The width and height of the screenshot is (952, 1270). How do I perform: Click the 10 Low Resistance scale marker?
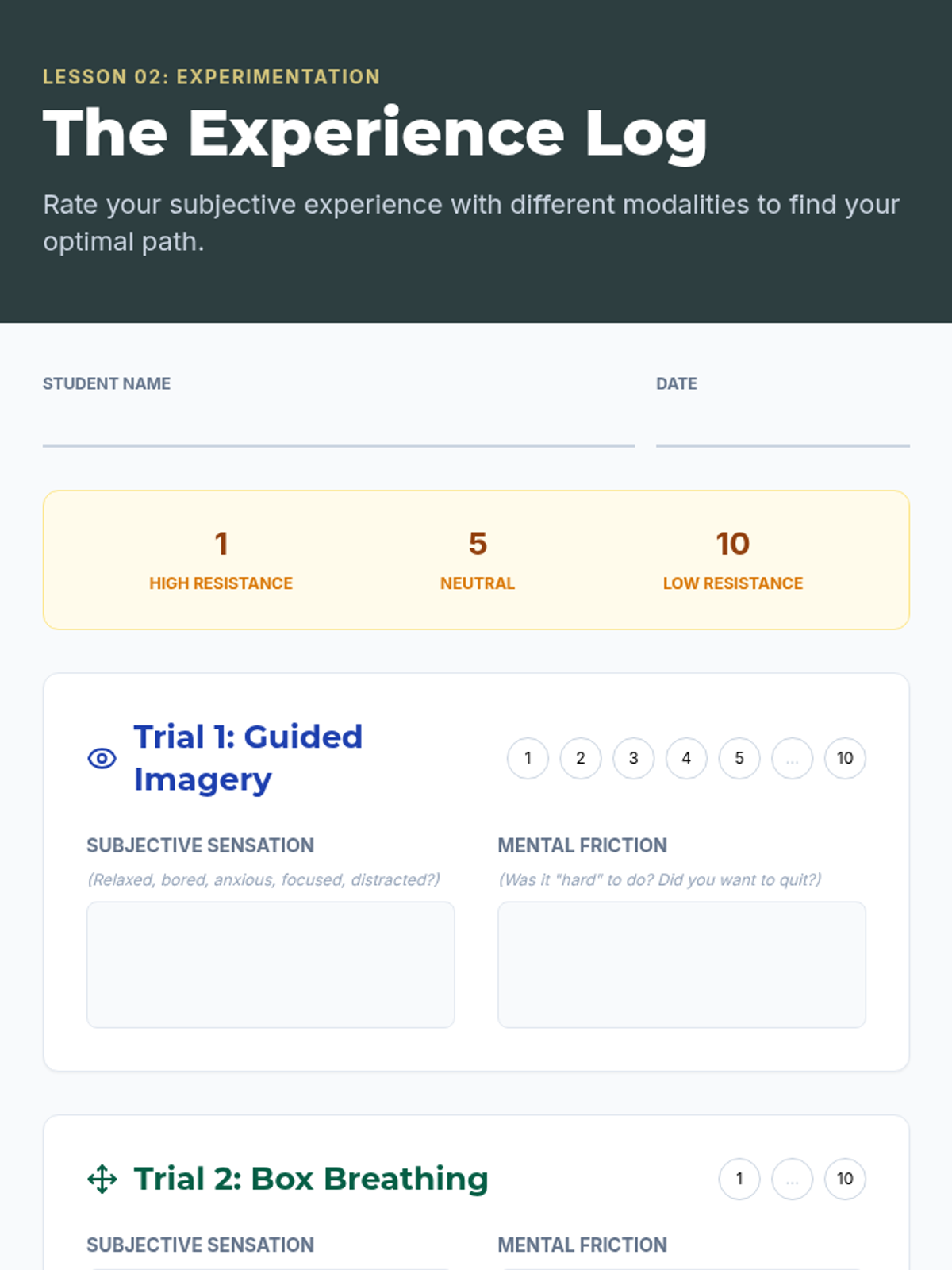pyautogui.click(x=732, y=560)
